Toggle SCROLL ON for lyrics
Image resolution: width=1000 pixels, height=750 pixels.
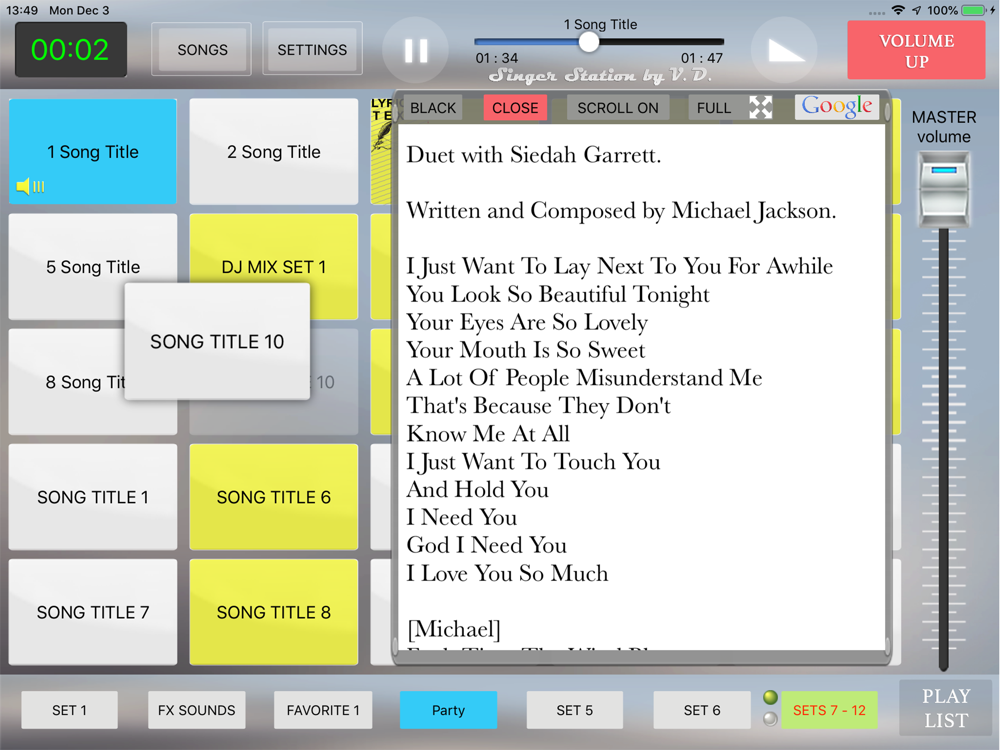pos(618,108)
